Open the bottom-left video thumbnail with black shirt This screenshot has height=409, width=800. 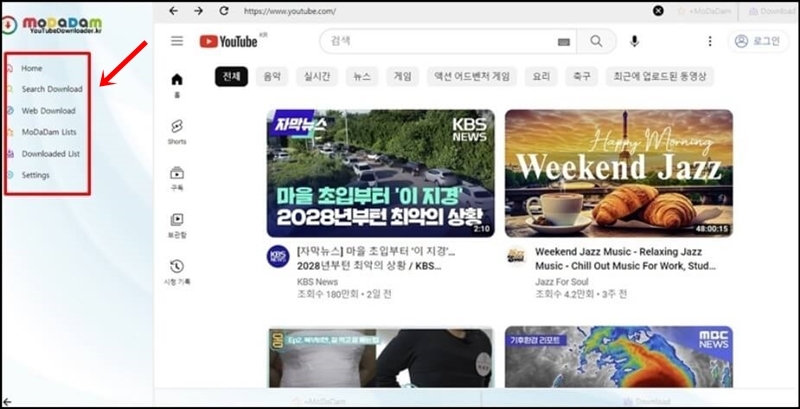click(381, 357)
